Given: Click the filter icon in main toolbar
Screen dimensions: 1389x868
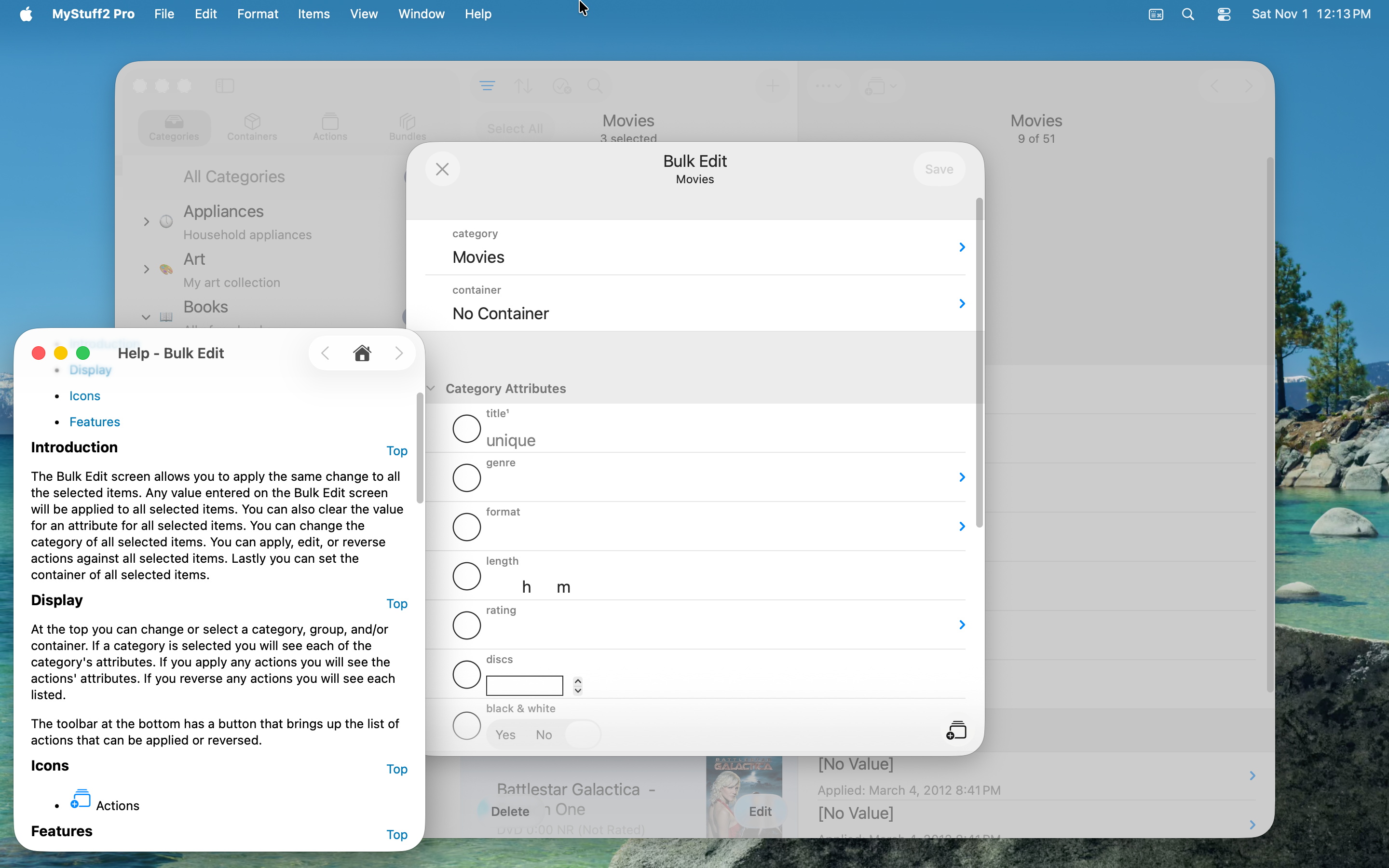Looking at the screenshot, I should (x=487, y=86).
